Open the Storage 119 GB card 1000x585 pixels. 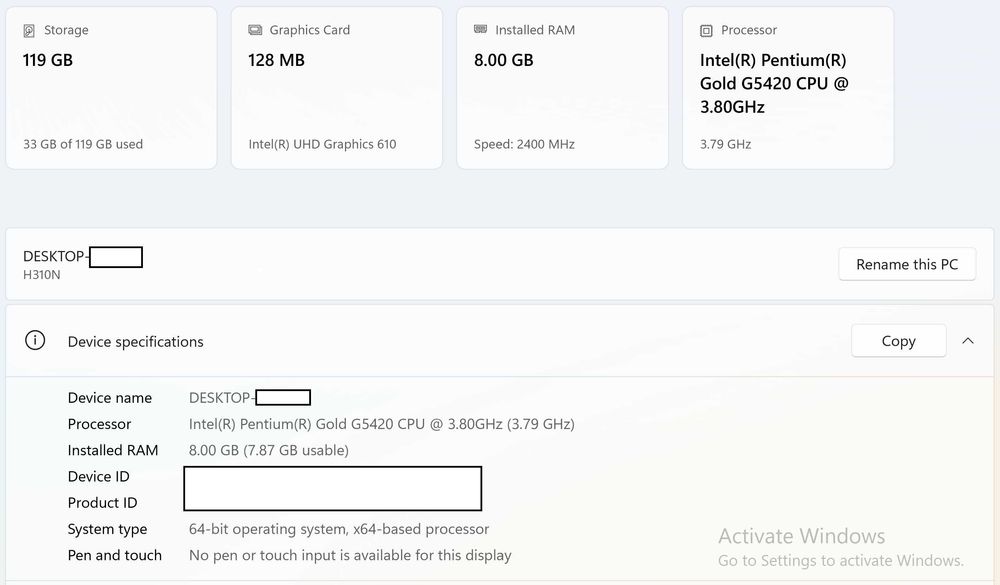(x=111, y=89)
